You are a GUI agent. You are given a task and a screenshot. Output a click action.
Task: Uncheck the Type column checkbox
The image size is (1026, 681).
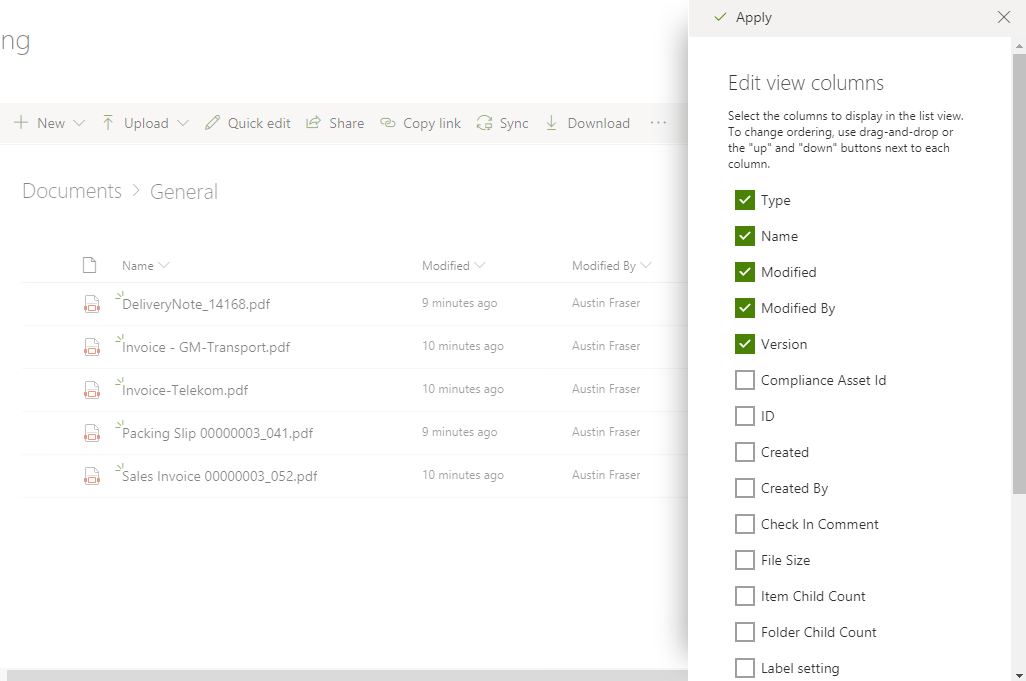coord(745,200)
